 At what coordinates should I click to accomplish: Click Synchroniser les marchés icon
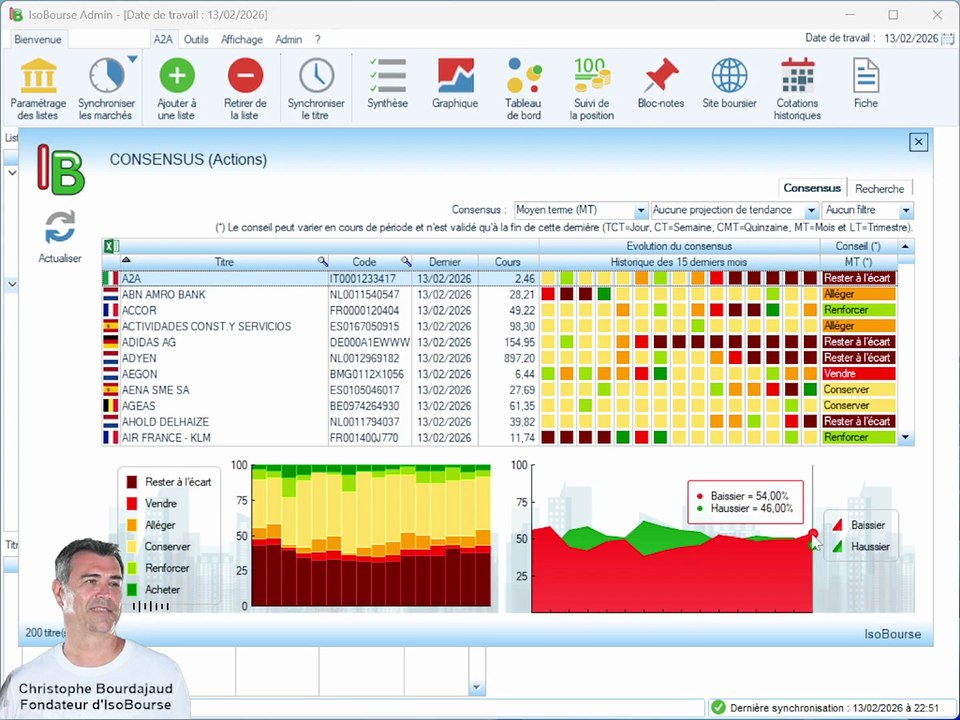(106, 75)
